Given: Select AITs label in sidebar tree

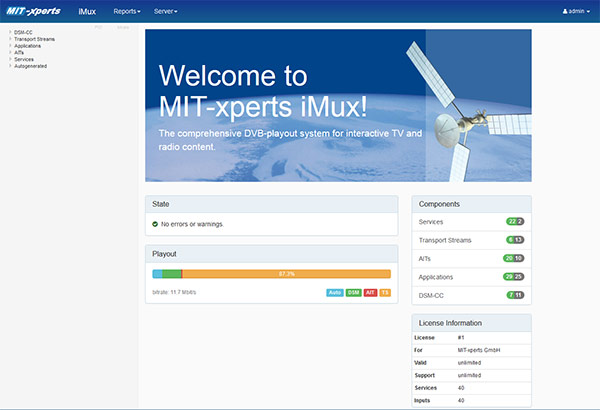Looking at the screenshot, I should (19, 52).
